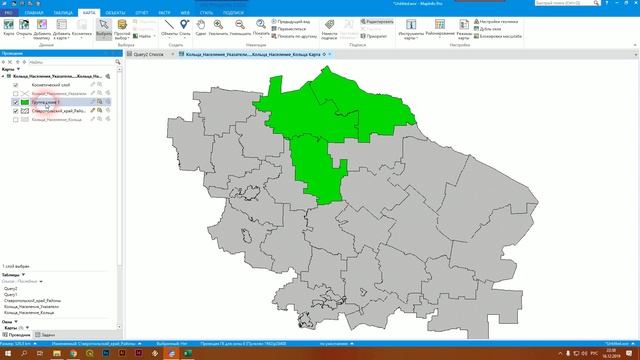Viewport: 640px width, 360px height.
Task: Click the remove X icon in explorer toolbar
Action: (x=10, y=62)
